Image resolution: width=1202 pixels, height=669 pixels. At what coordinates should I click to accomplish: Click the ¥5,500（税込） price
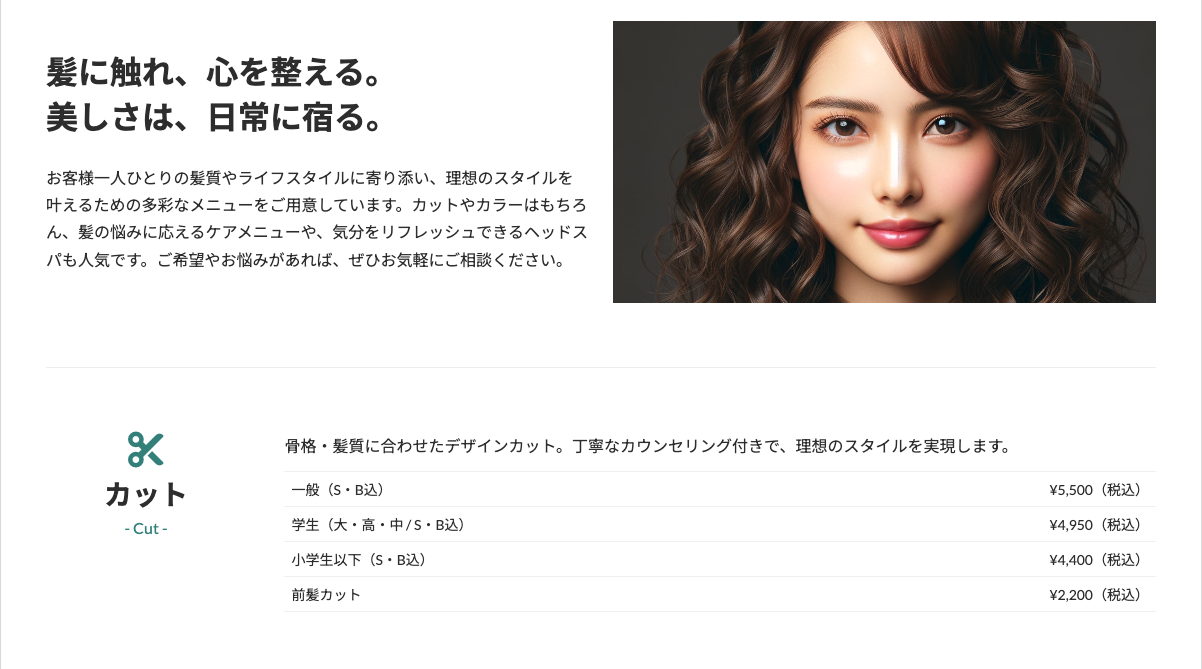1095,490
